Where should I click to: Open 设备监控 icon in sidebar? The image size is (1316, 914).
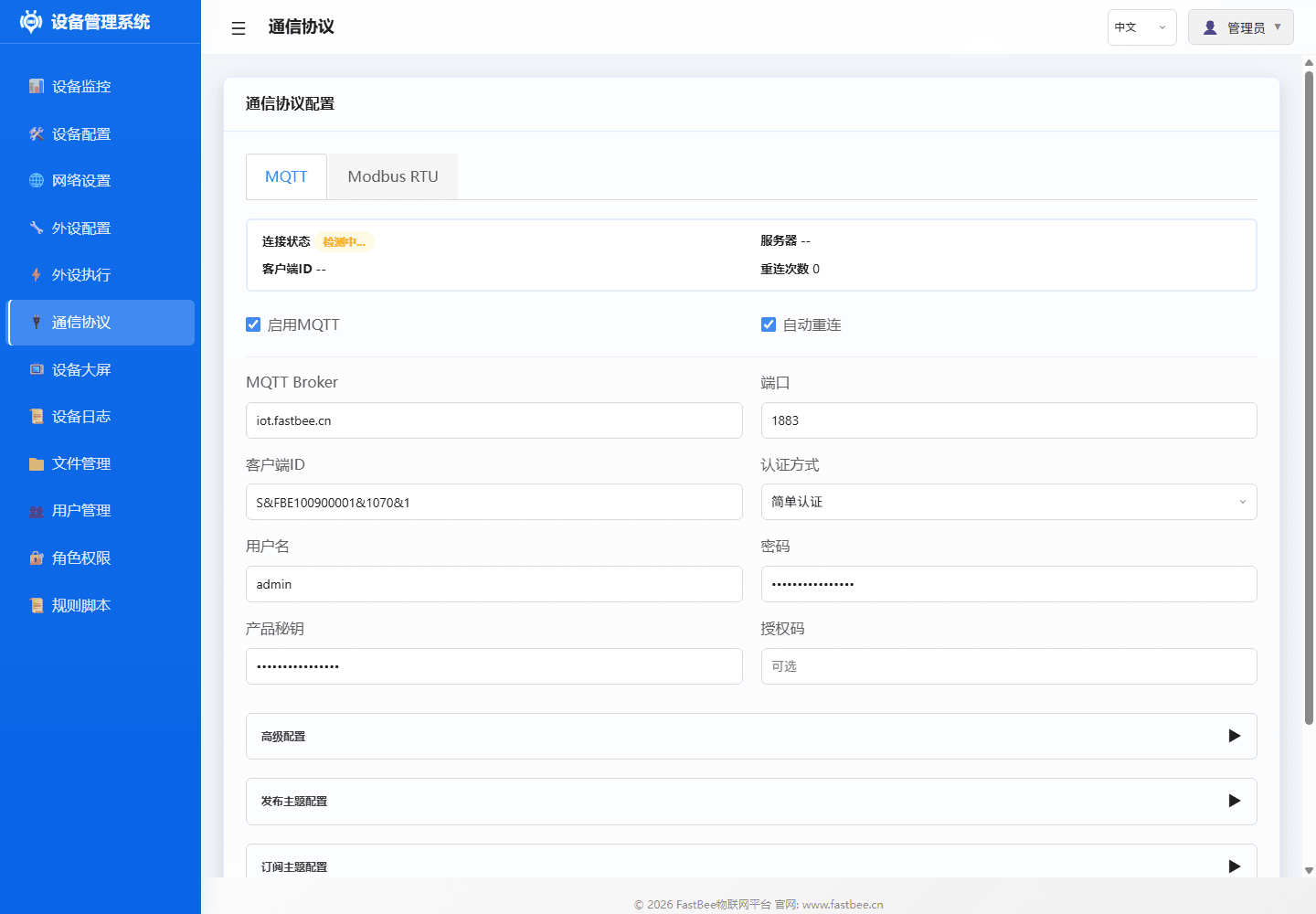click(x=37, y=86)
